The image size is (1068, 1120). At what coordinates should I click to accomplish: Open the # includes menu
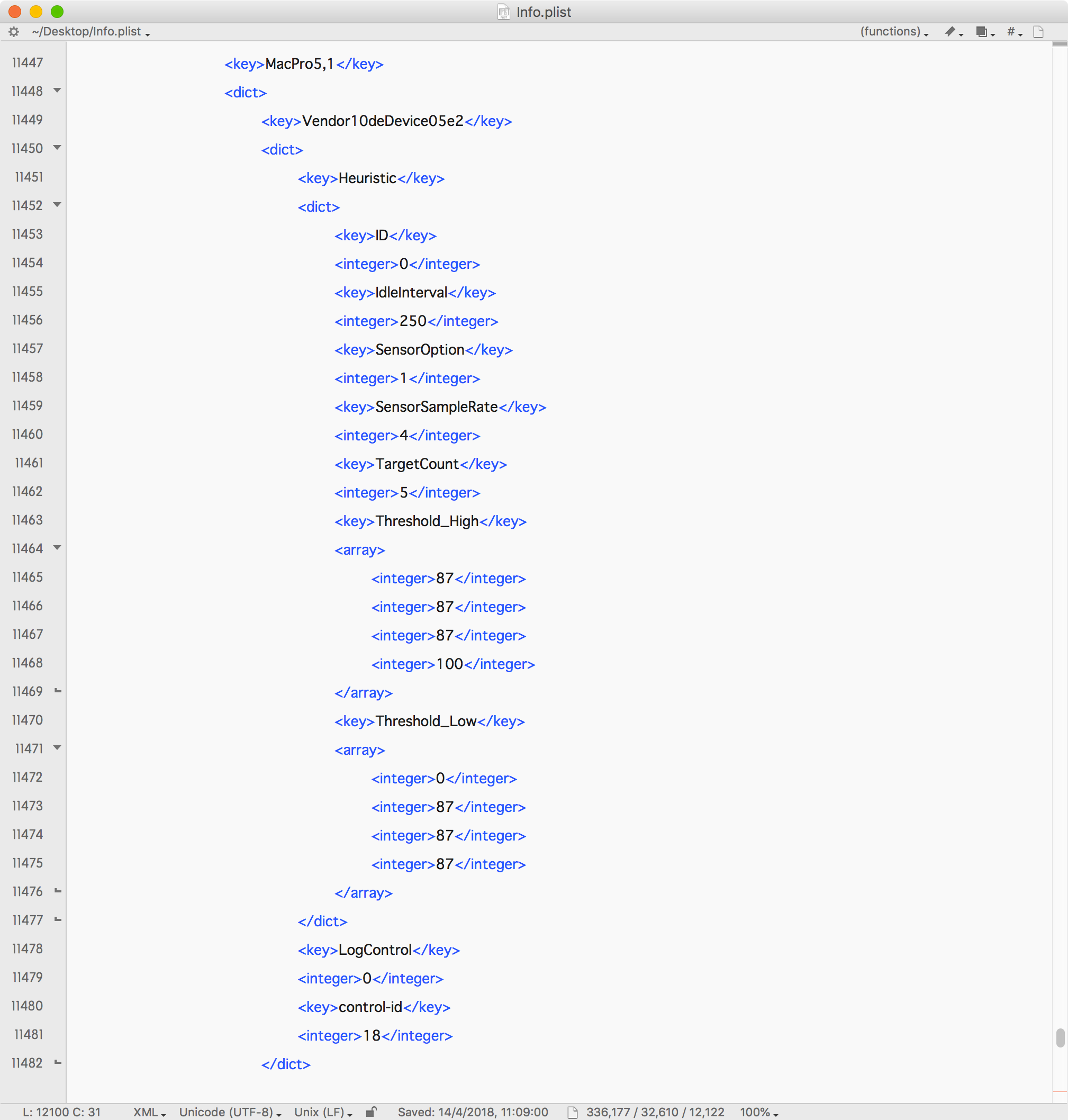[x=1014, y=32]
